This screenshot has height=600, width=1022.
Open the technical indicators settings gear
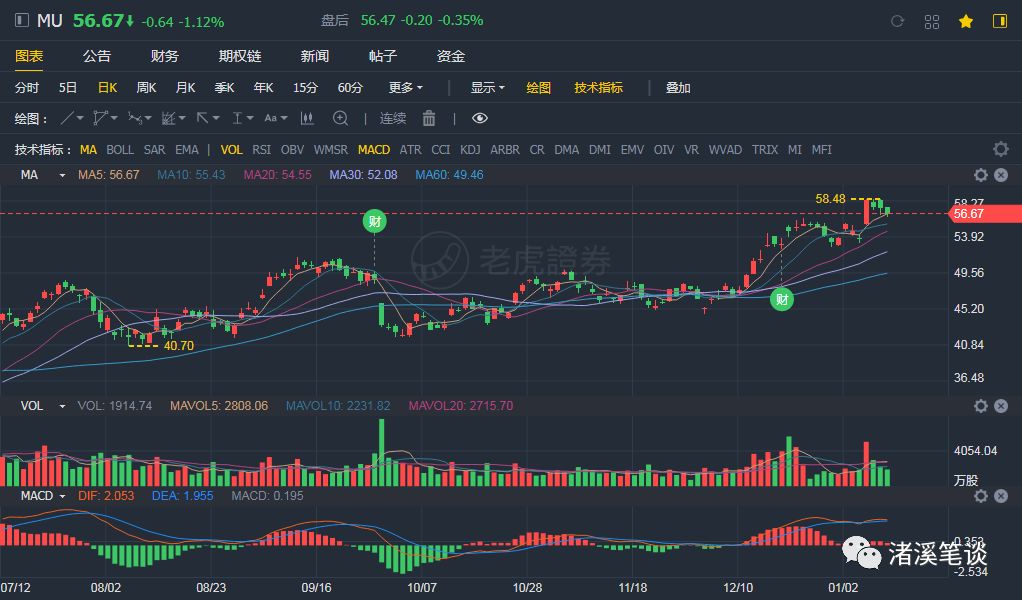coord(1000,149)
